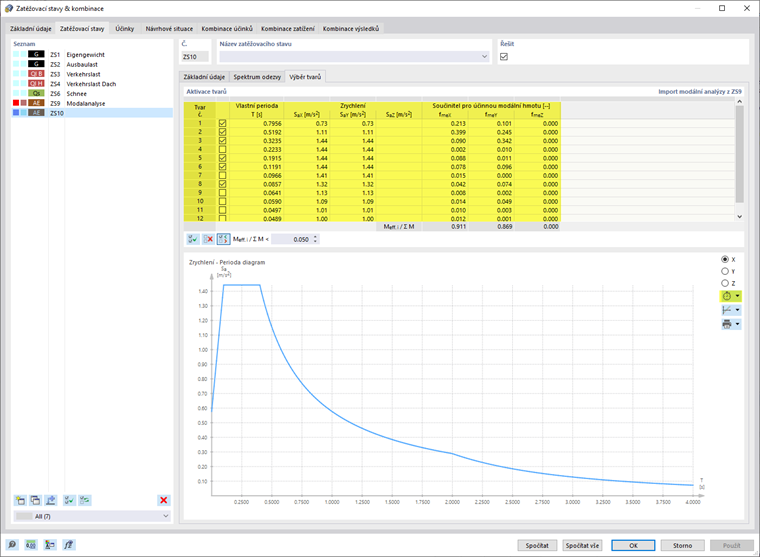This screenshot has height=557, width=760.
Task: Open the Návrhové situace tab
Action: tap(169, 29)
